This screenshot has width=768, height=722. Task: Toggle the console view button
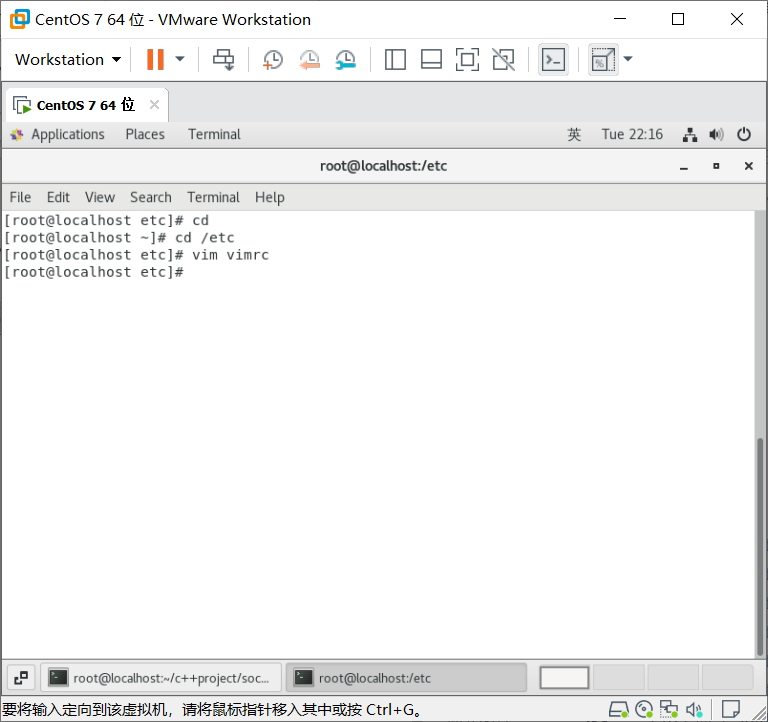[x=553, y=60]
